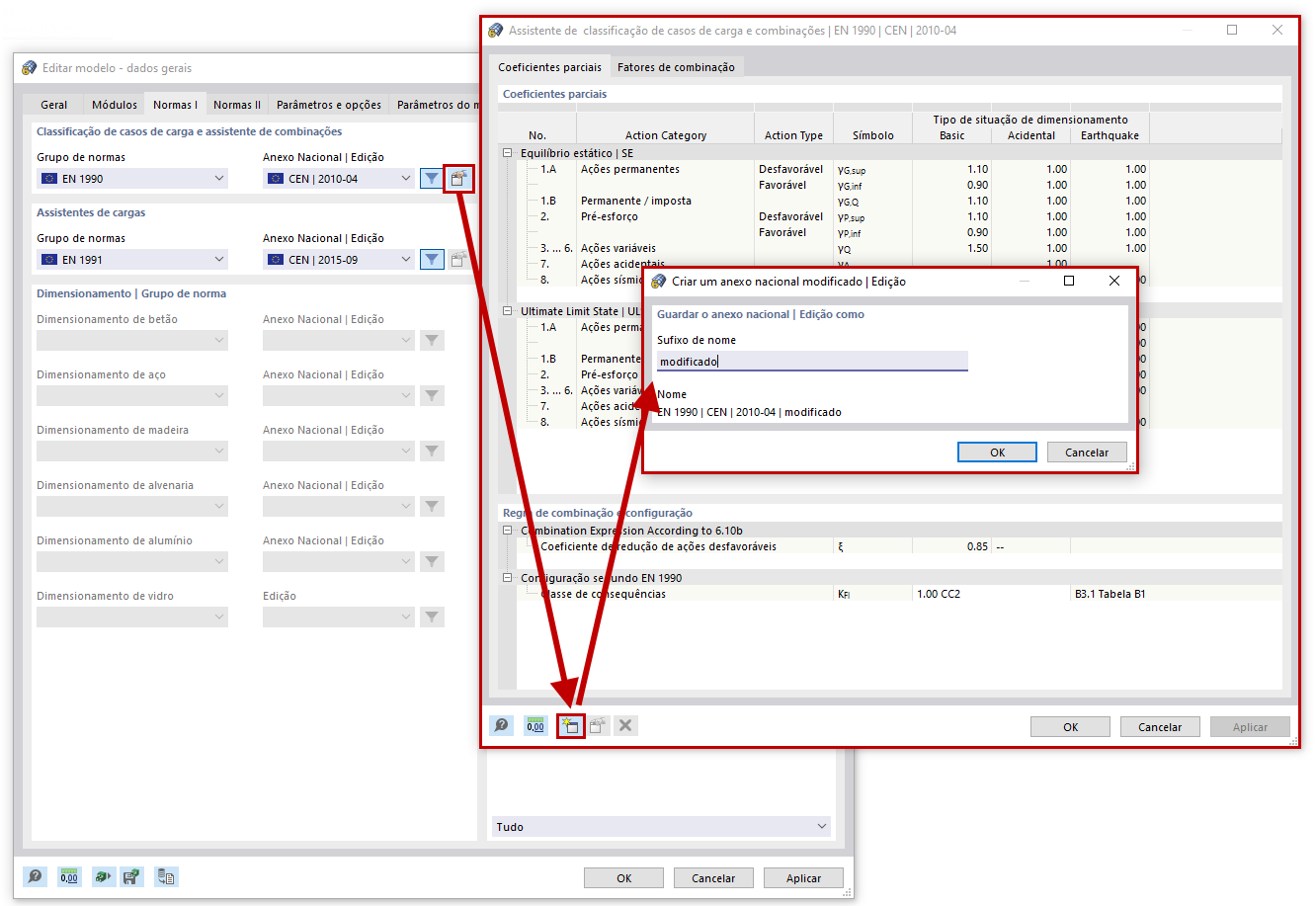Open help in the Editar modelo dialog

36,876
